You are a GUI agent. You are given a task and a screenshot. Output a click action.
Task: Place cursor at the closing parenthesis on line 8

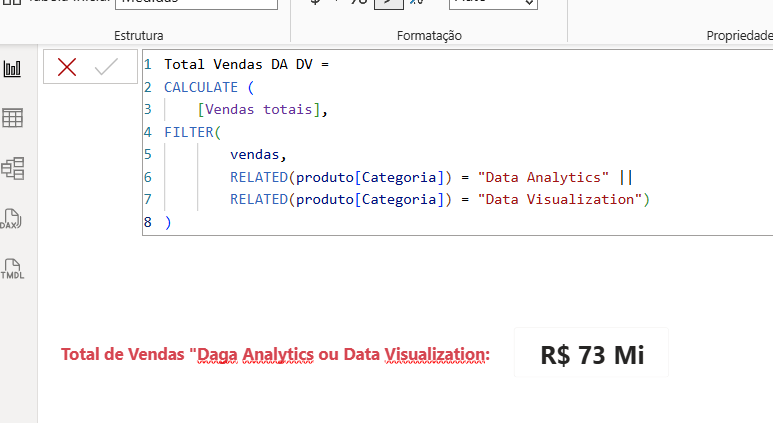pos(168,223)
